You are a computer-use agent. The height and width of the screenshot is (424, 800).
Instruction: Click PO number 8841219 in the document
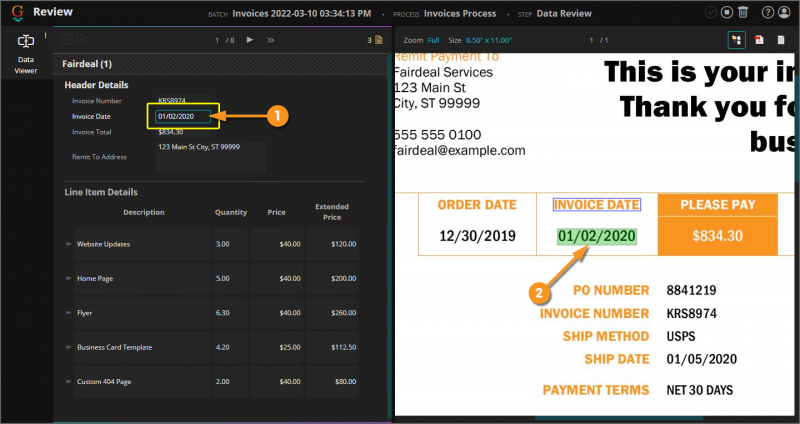(691, 290)
